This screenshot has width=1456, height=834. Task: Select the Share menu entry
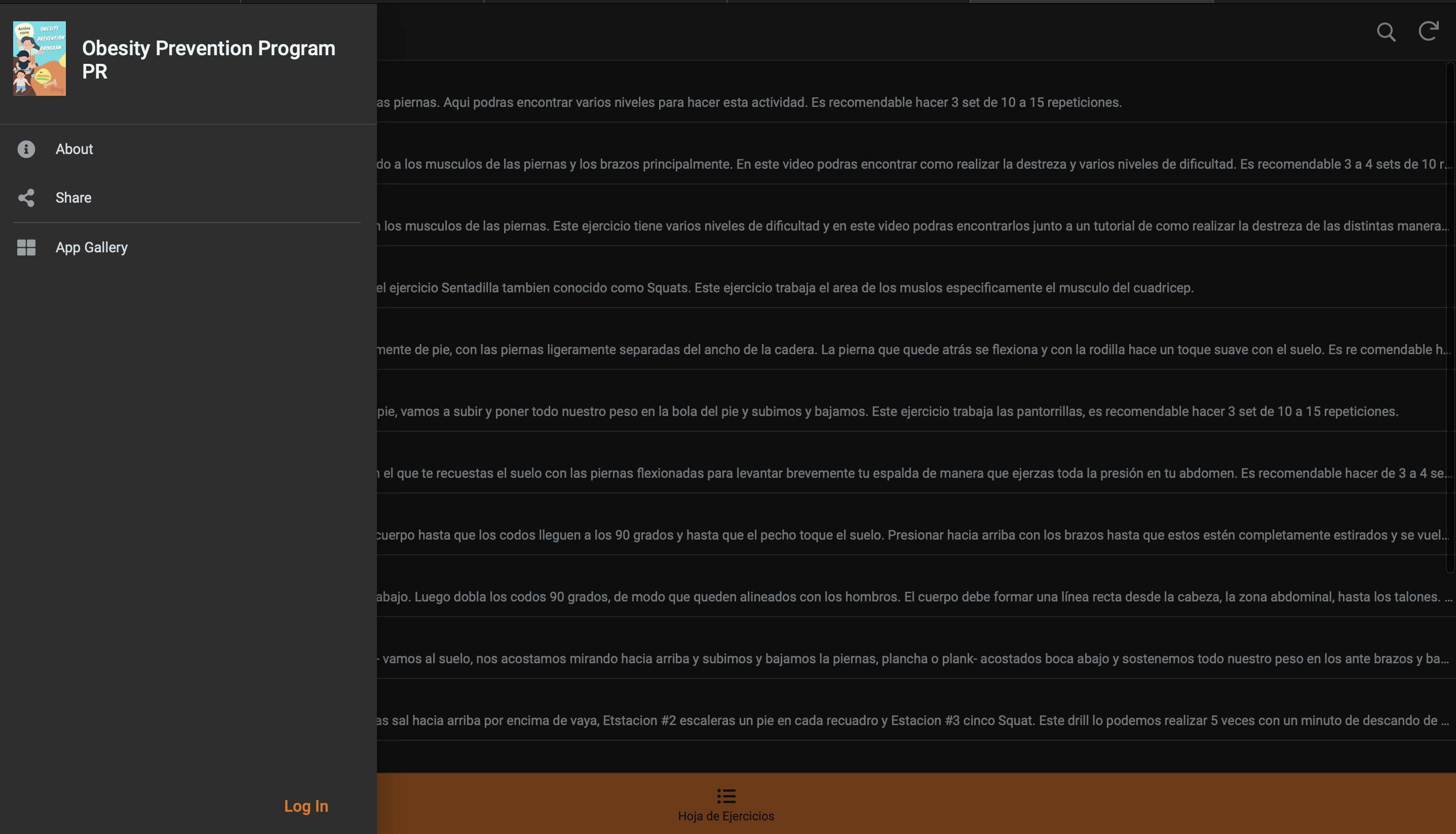(x=73, y=198)
